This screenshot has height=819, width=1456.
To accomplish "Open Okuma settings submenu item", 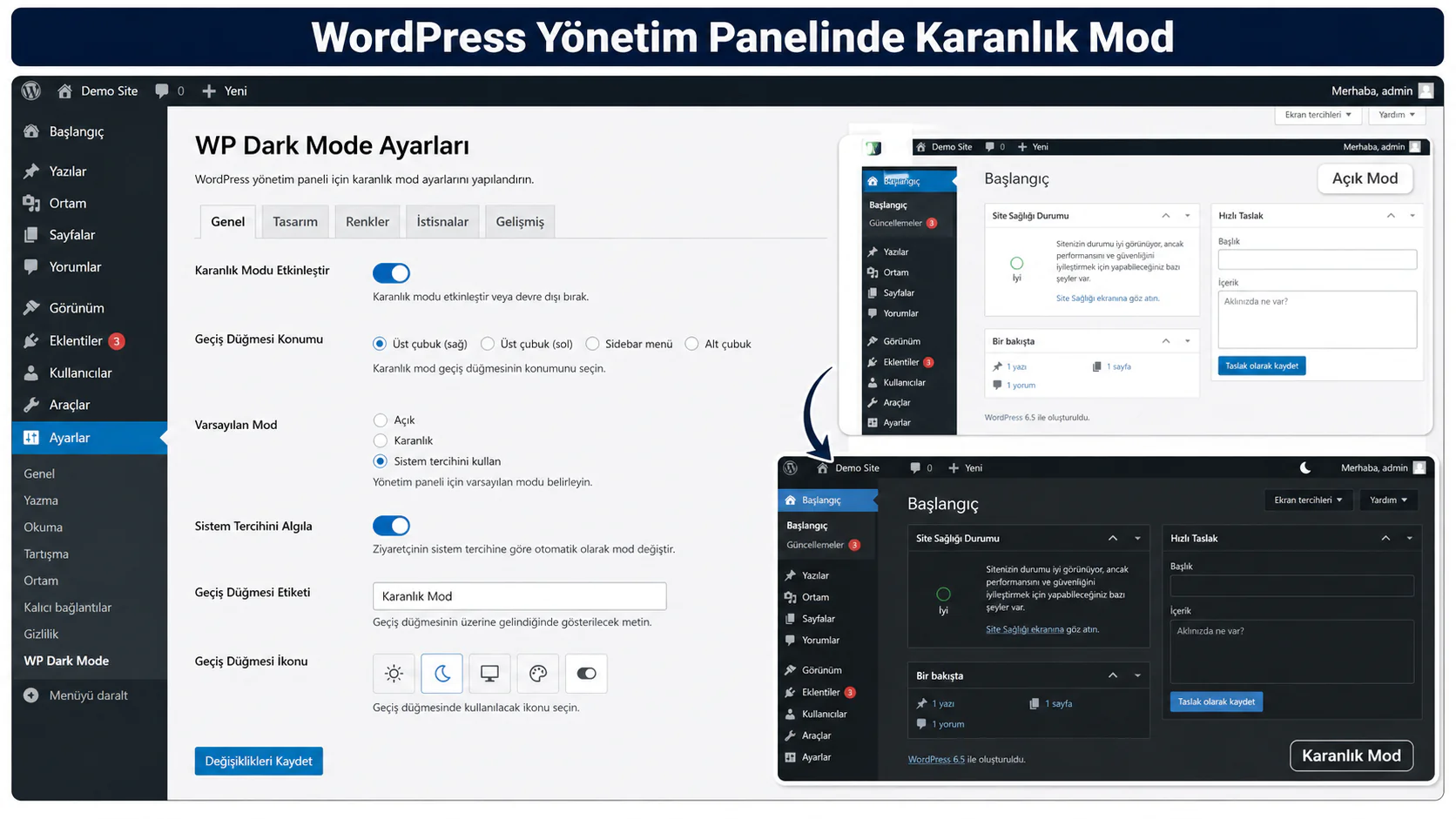I will click(44, 527).
